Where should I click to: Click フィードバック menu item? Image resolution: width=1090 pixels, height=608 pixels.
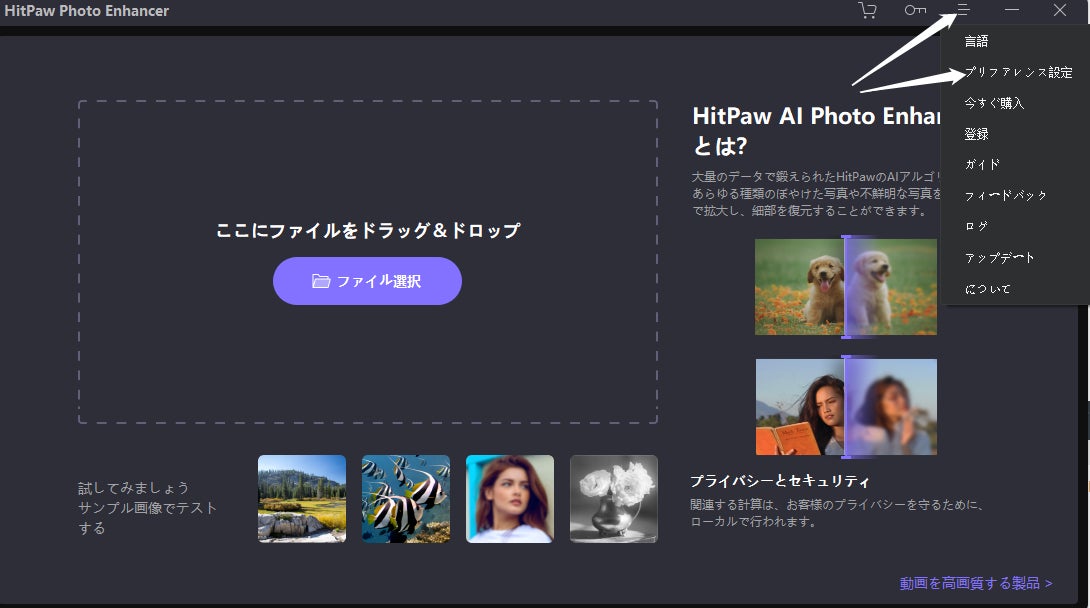1005,196
